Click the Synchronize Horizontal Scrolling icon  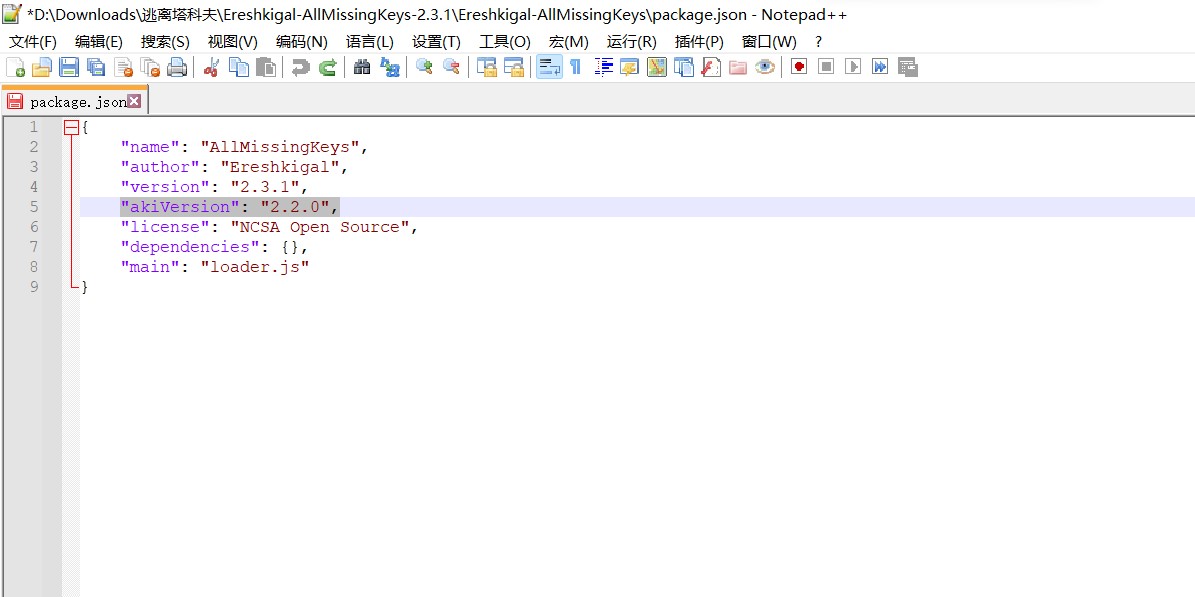click(514, 67)
